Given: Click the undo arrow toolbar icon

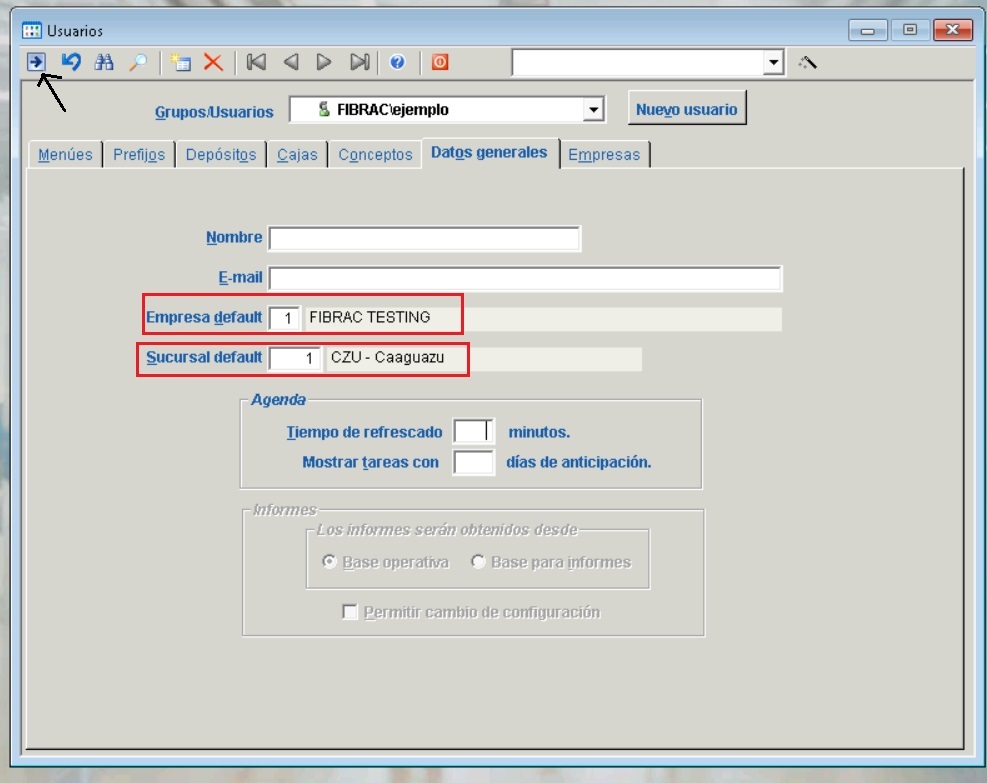Looking at the screenshot, I should 70,62.
